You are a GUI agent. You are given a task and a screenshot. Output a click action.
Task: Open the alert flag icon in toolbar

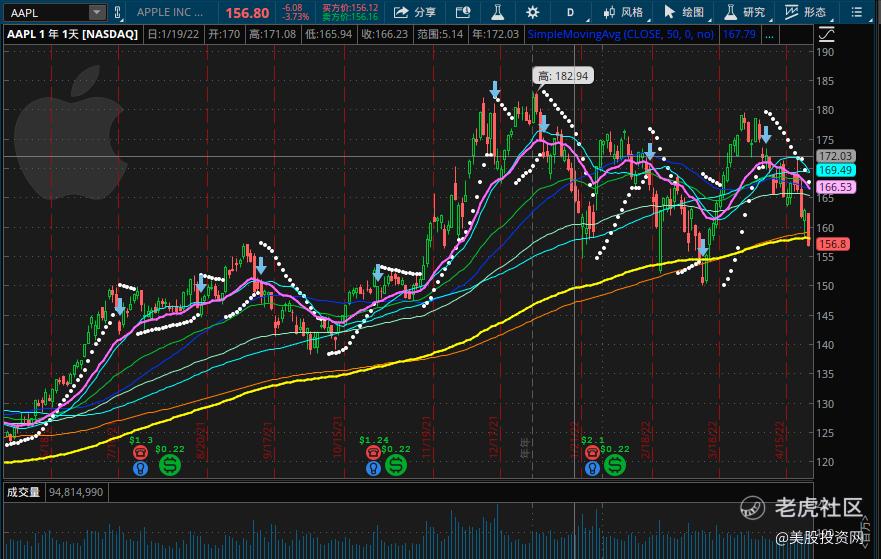[463, 12]
